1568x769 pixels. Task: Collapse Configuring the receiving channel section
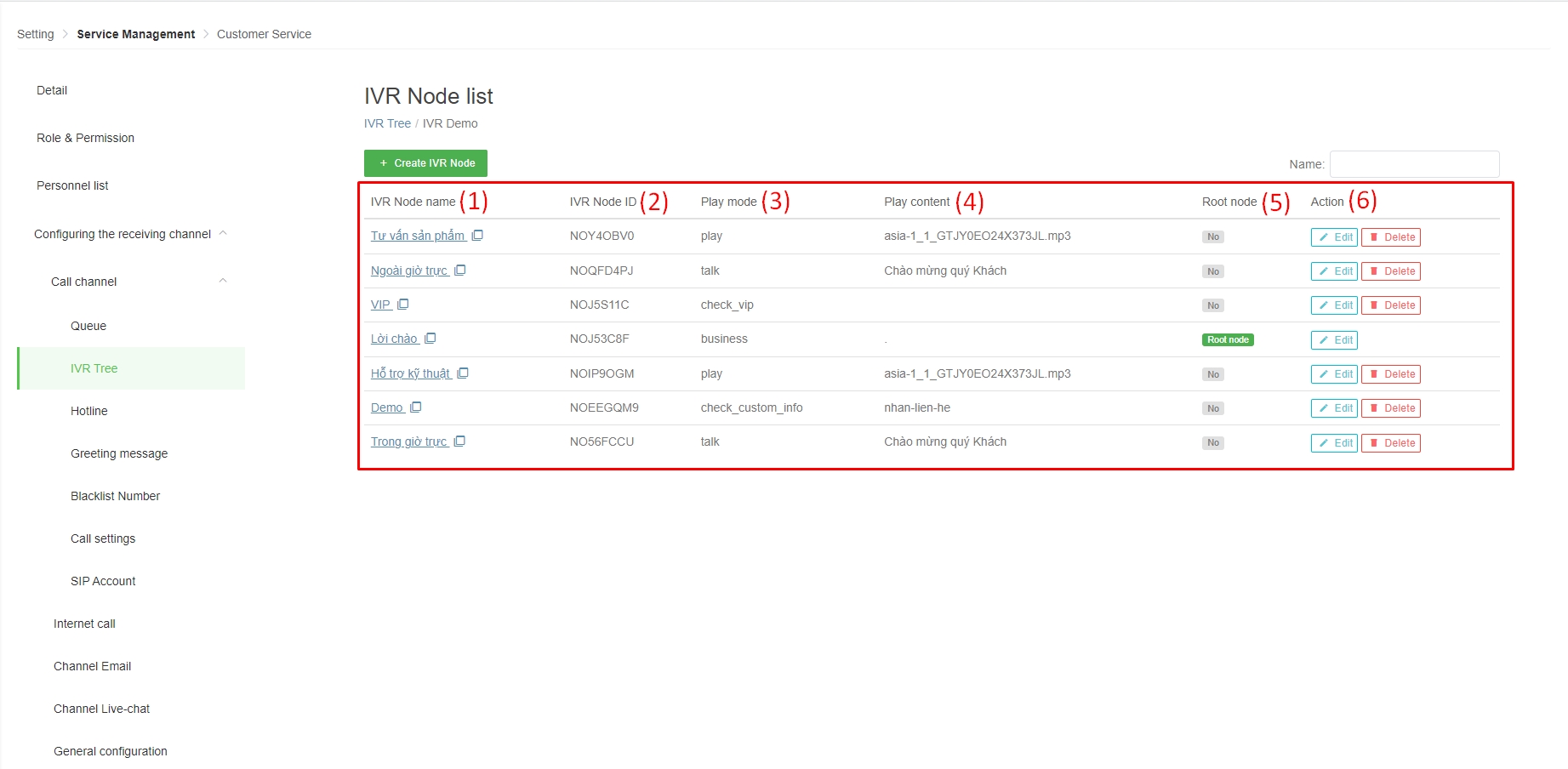point(223,234)
